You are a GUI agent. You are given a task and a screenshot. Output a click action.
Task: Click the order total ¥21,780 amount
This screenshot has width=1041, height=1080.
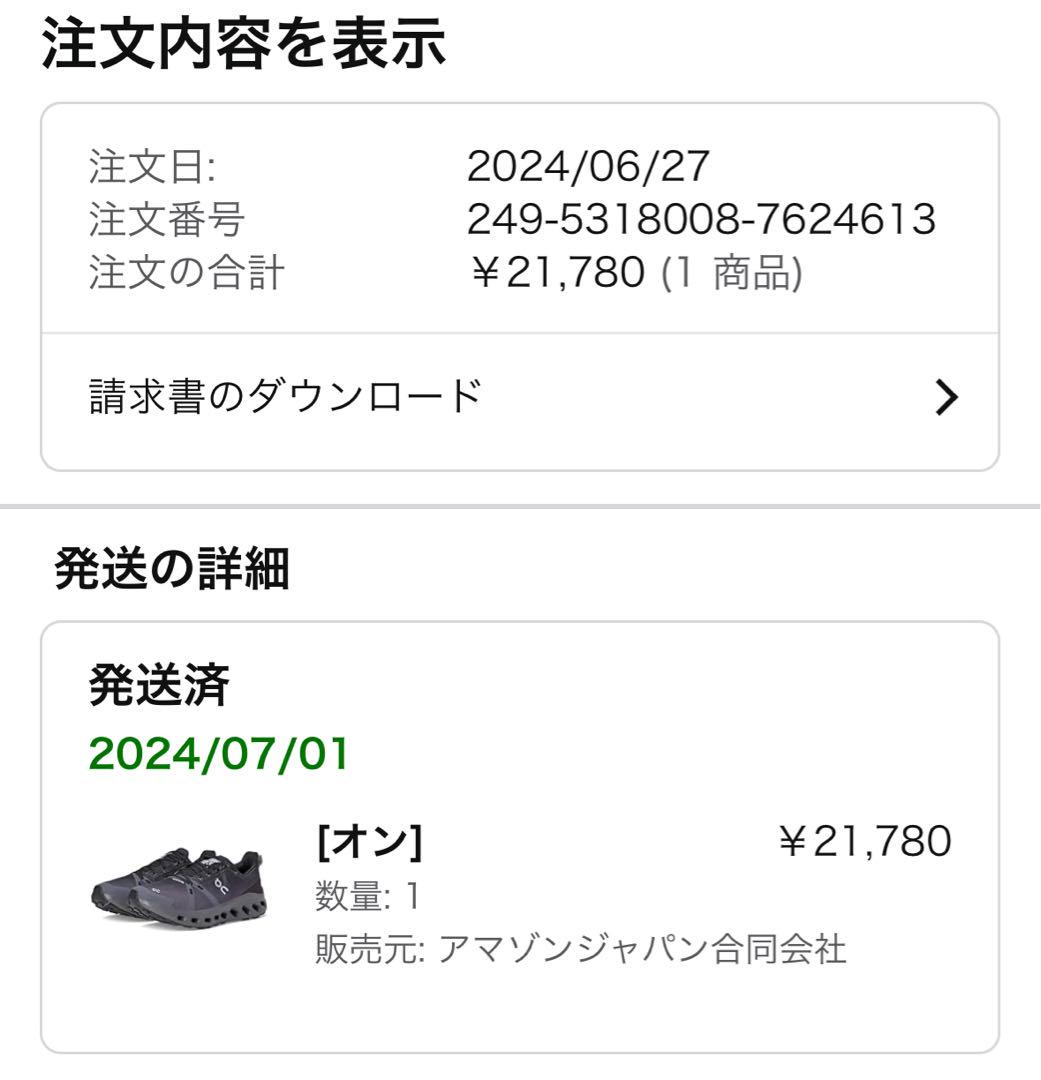[x=557, y=272]
